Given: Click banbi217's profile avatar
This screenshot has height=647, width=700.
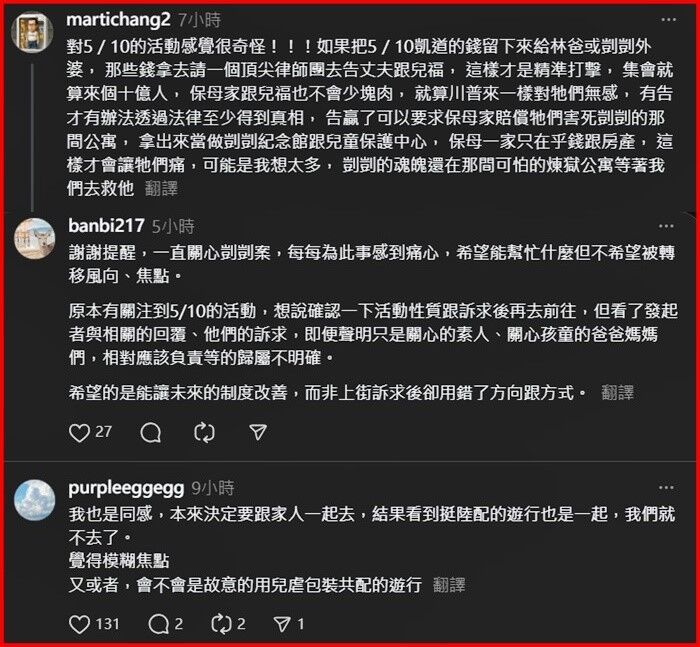Looking at the screenshot, I should [x=35, y=239].
